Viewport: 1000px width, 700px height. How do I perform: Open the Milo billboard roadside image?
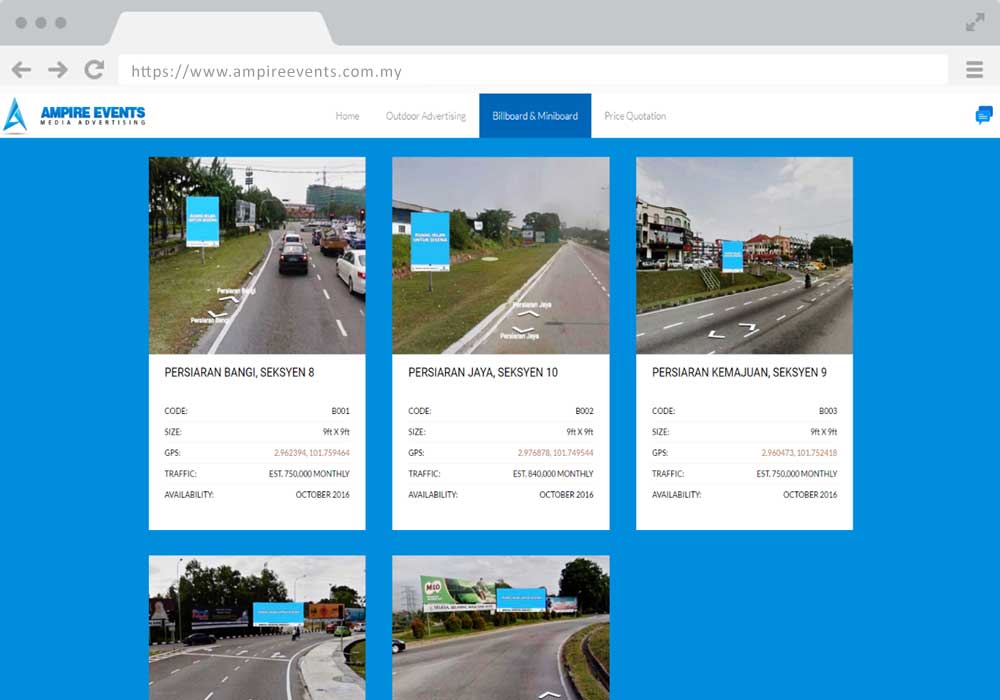tap(501, 627)
